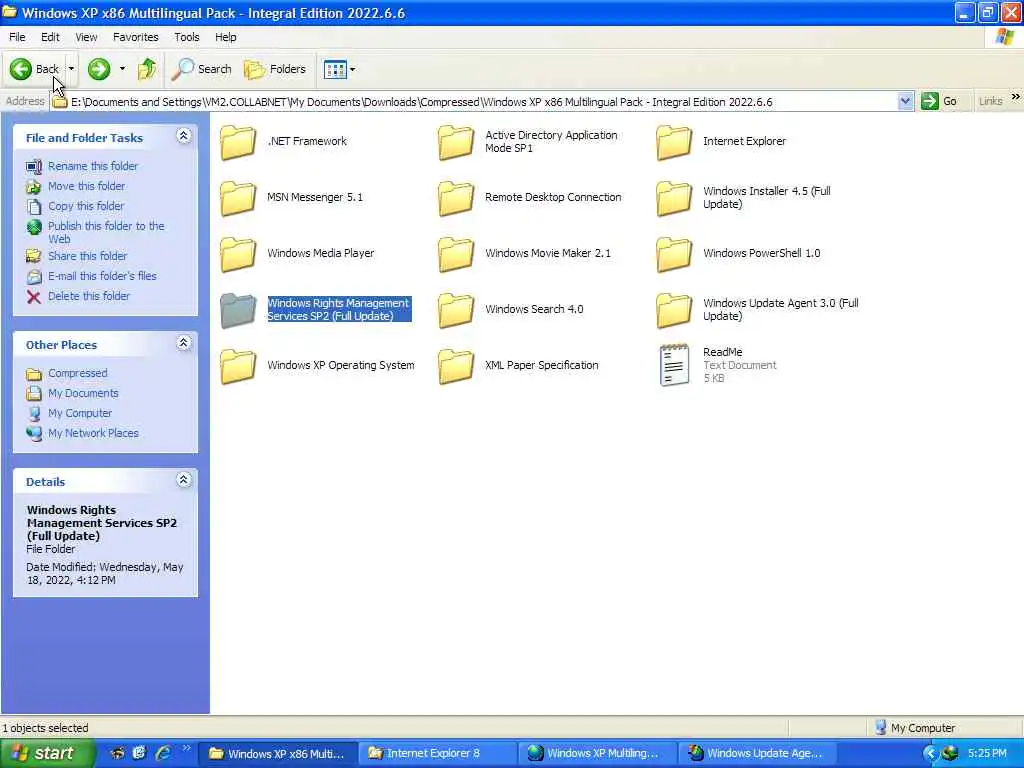This screenshot has width=1024, height=768.
Task: Open the Forward button history dropdown arrow
Action: point(122,69)
